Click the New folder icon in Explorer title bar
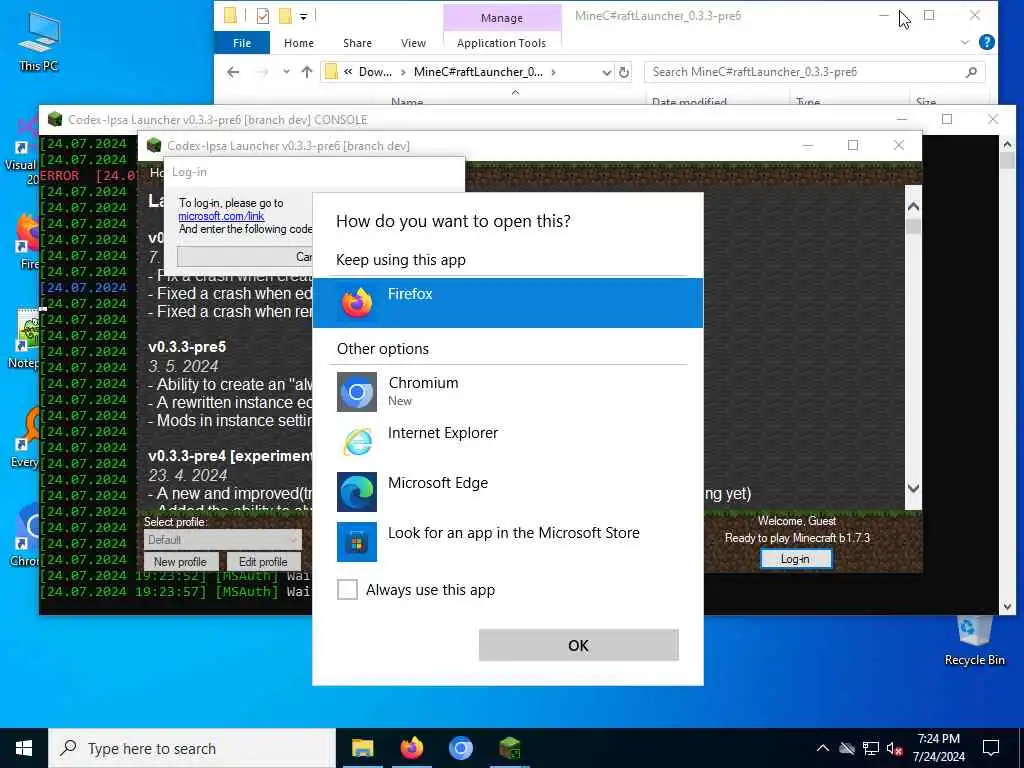Viewport: 1024px width, 768px height. pos(285,16)
